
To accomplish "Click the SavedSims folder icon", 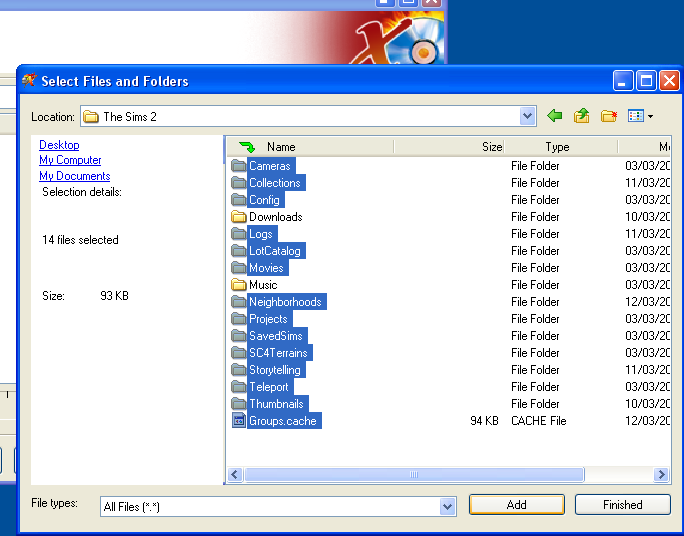I will pyautogui.click(x=238, y=336).
